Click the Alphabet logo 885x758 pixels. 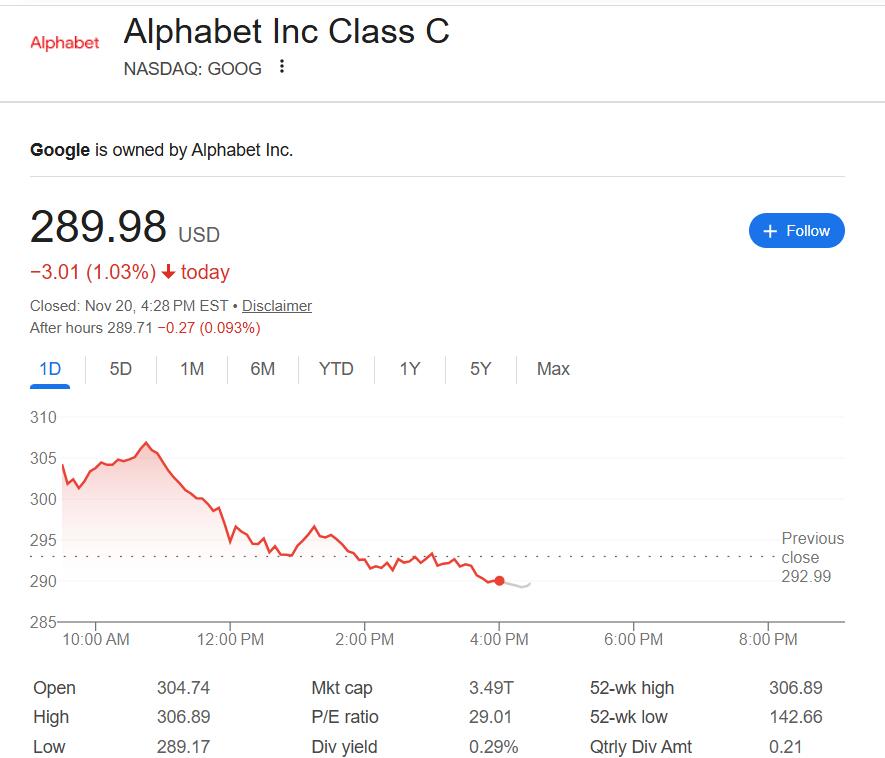click(65, 43)
